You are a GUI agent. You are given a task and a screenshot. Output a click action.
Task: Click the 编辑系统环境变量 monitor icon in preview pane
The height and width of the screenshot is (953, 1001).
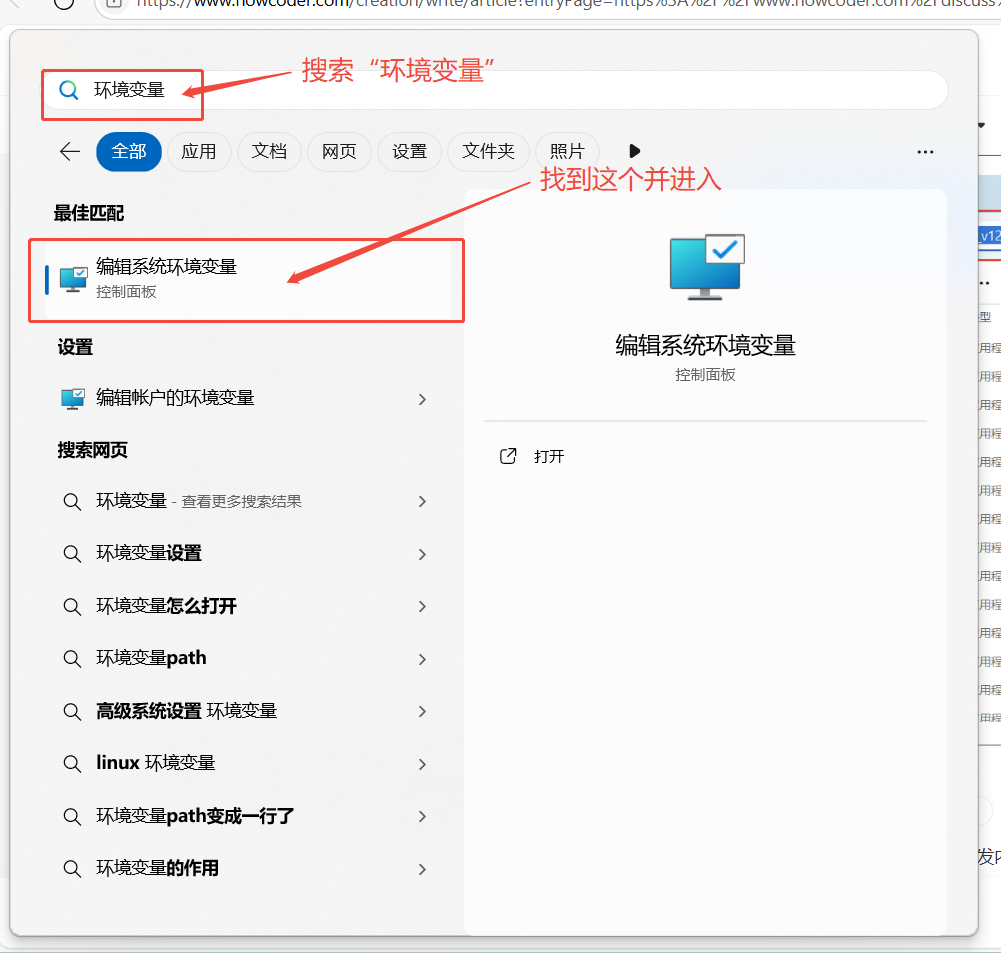(705, 265)
